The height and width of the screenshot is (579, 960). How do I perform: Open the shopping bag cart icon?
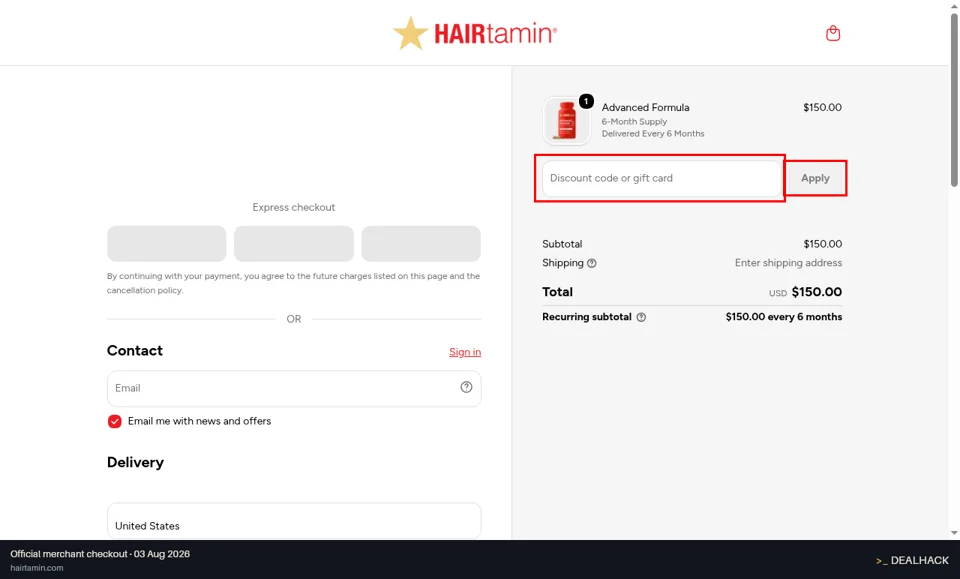click(x=833, y=33)
